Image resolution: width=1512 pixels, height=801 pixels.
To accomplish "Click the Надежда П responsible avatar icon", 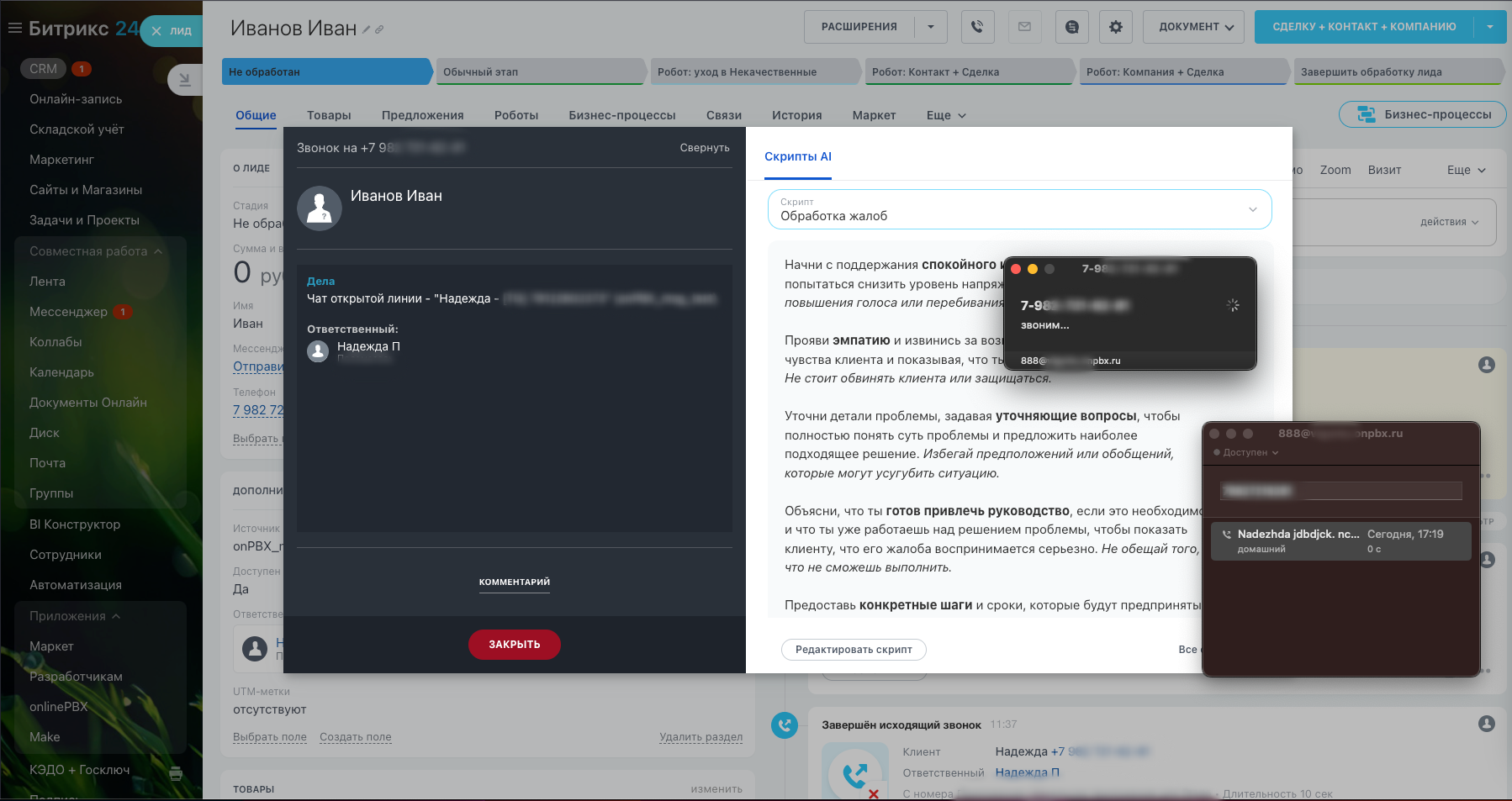I will [x=318, y=351].
